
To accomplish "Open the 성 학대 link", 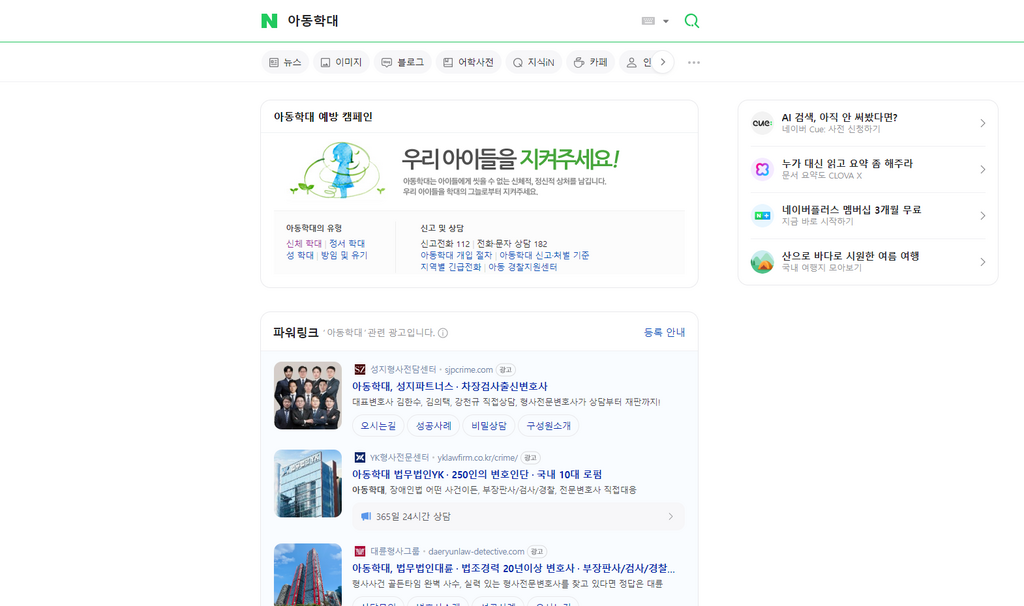I will (300, 255).
